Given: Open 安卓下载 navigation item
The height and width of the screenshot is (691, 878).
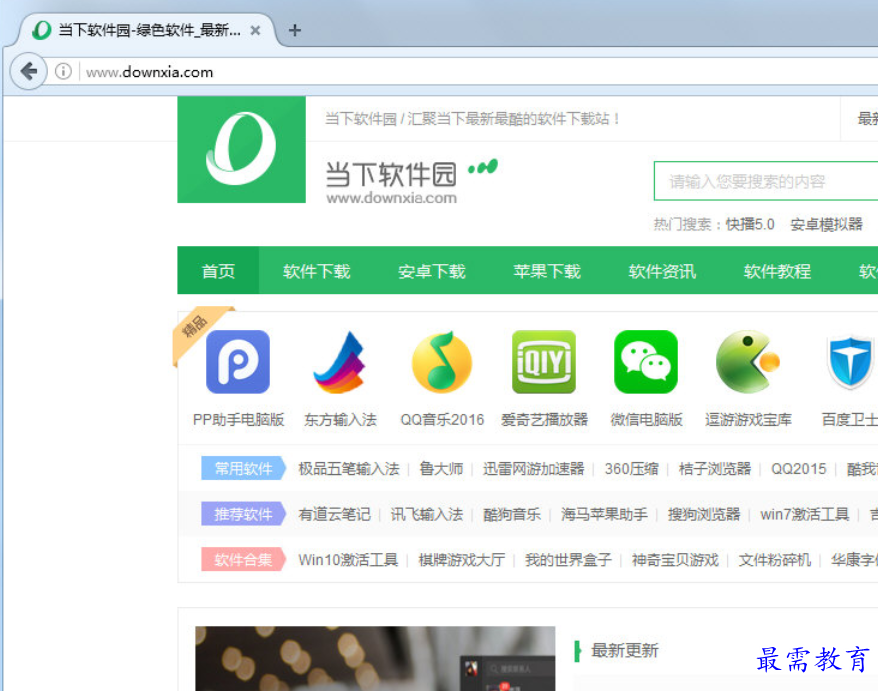Looking at the screenshot, I should (x=432, y=271).
